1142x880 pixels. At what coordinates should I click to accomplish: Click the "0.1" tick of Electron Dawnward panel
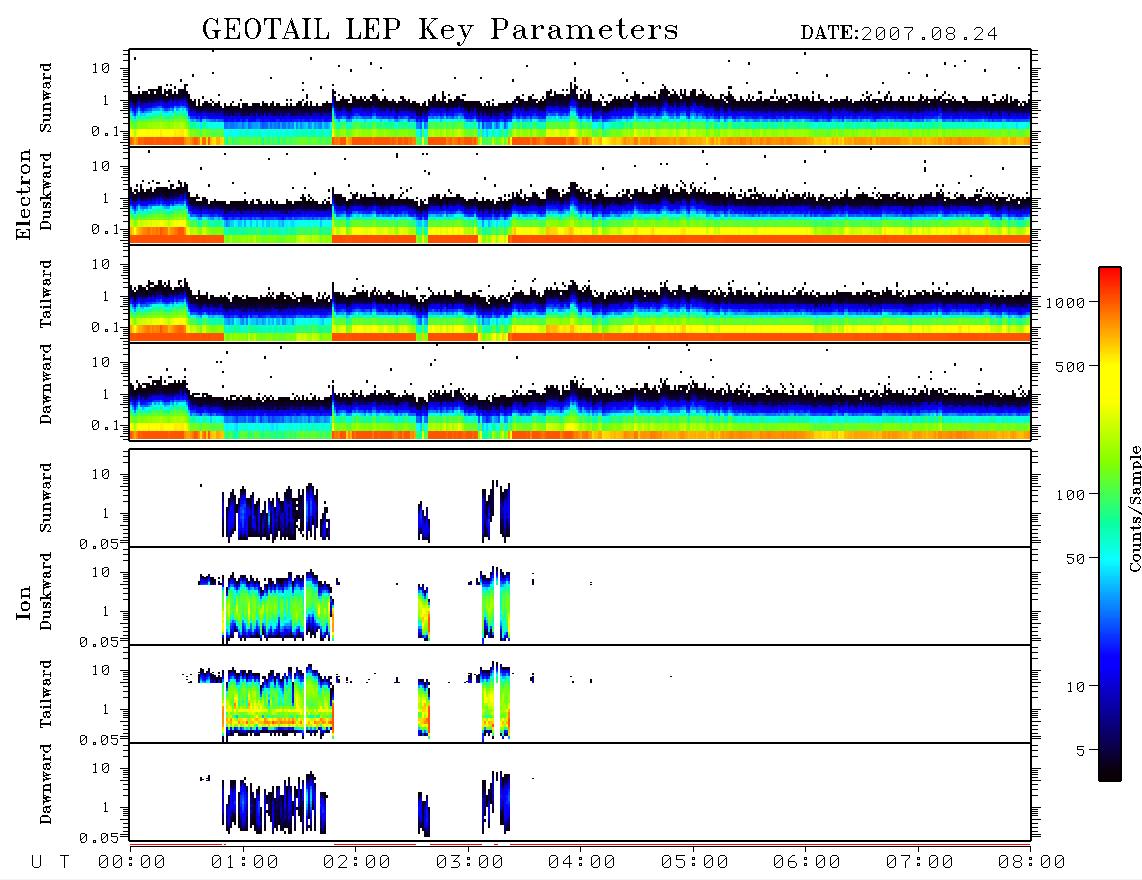[105, 425]
